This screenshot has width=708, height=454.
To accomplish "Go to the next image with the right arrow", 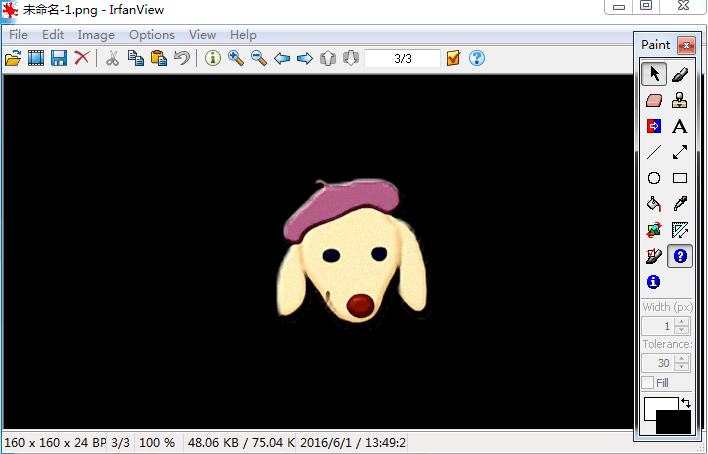I will 305,58.
